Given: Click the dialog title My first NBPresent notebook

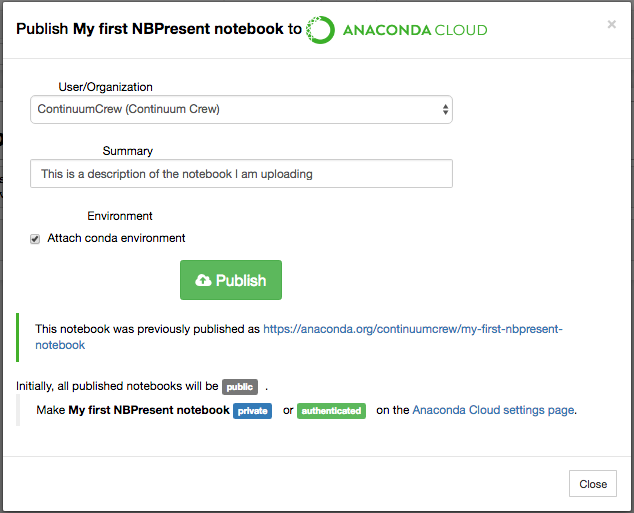Looking at the screenshot, I should pyautogui.click(x=178, y=29).
